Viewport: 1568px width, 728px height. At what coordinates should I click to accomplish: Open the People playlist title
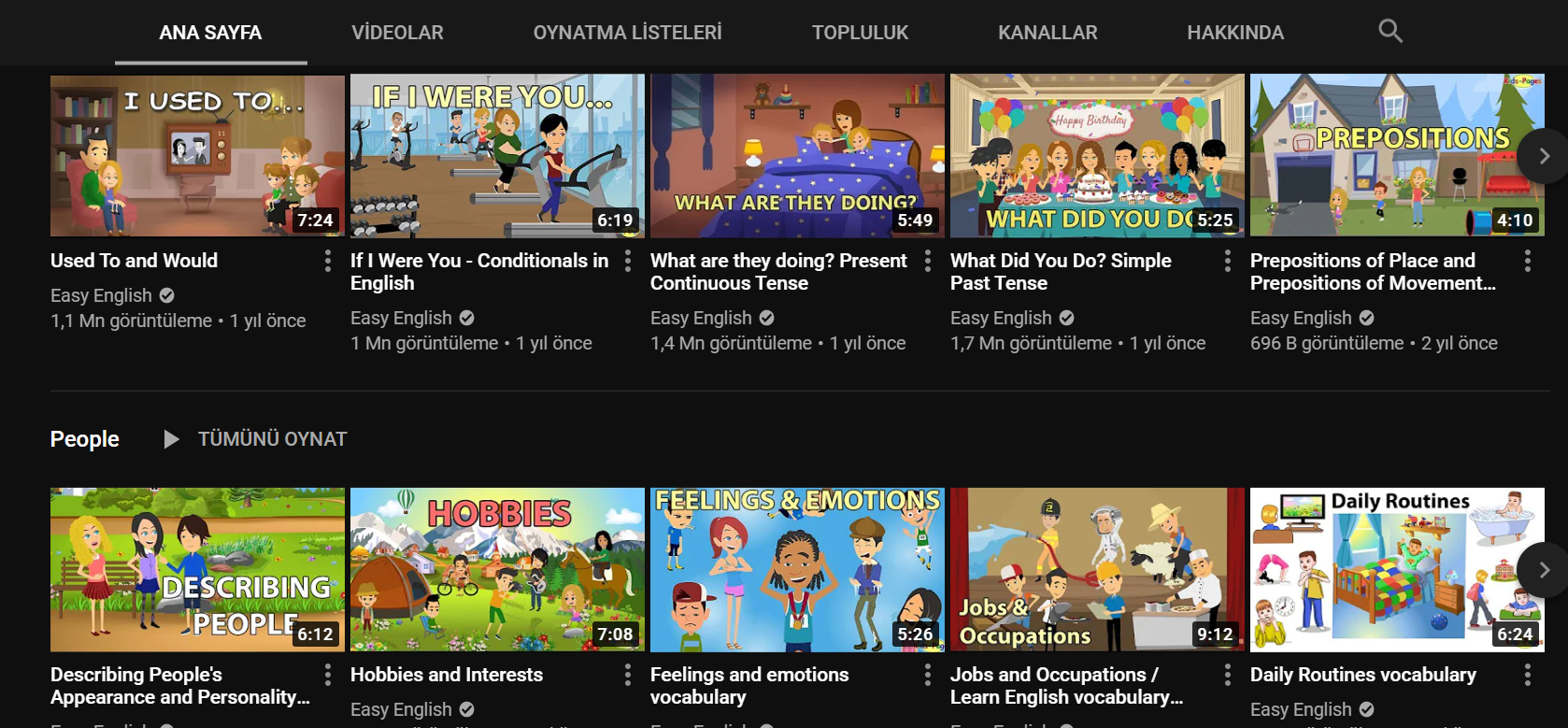pos(84,439)
